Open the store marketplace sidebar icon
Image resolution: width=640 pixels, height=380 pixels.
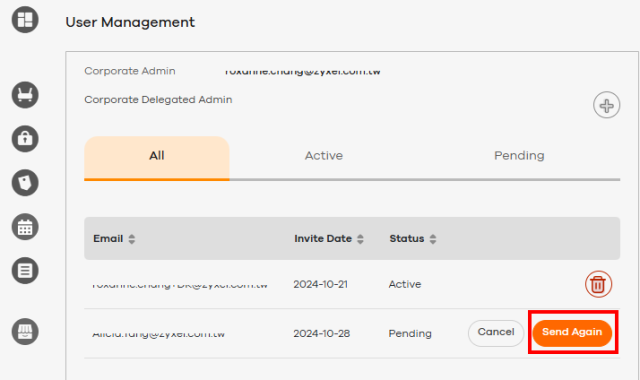click(25, 331)
